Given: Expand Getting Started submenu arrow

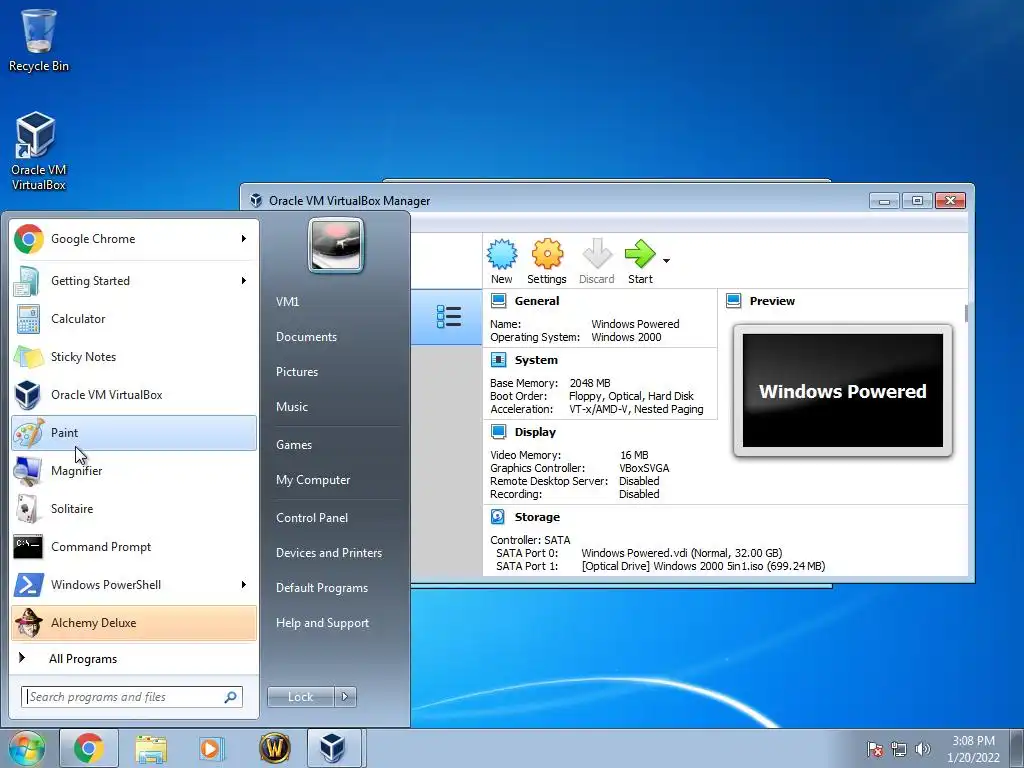Looking at the screenshot, I should 244,281.
